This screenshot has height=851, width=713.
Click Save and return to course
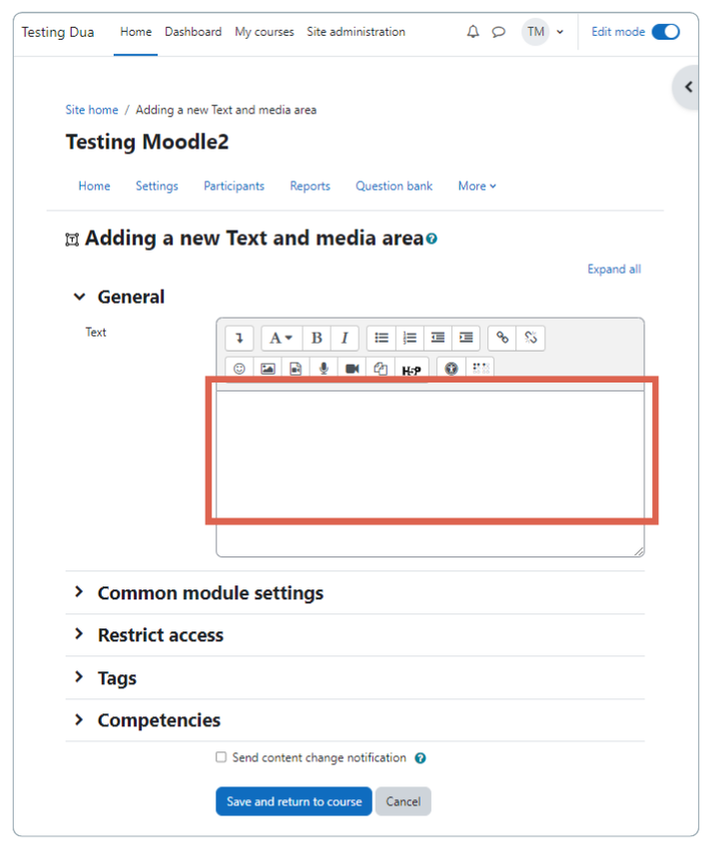click(293, 801)
